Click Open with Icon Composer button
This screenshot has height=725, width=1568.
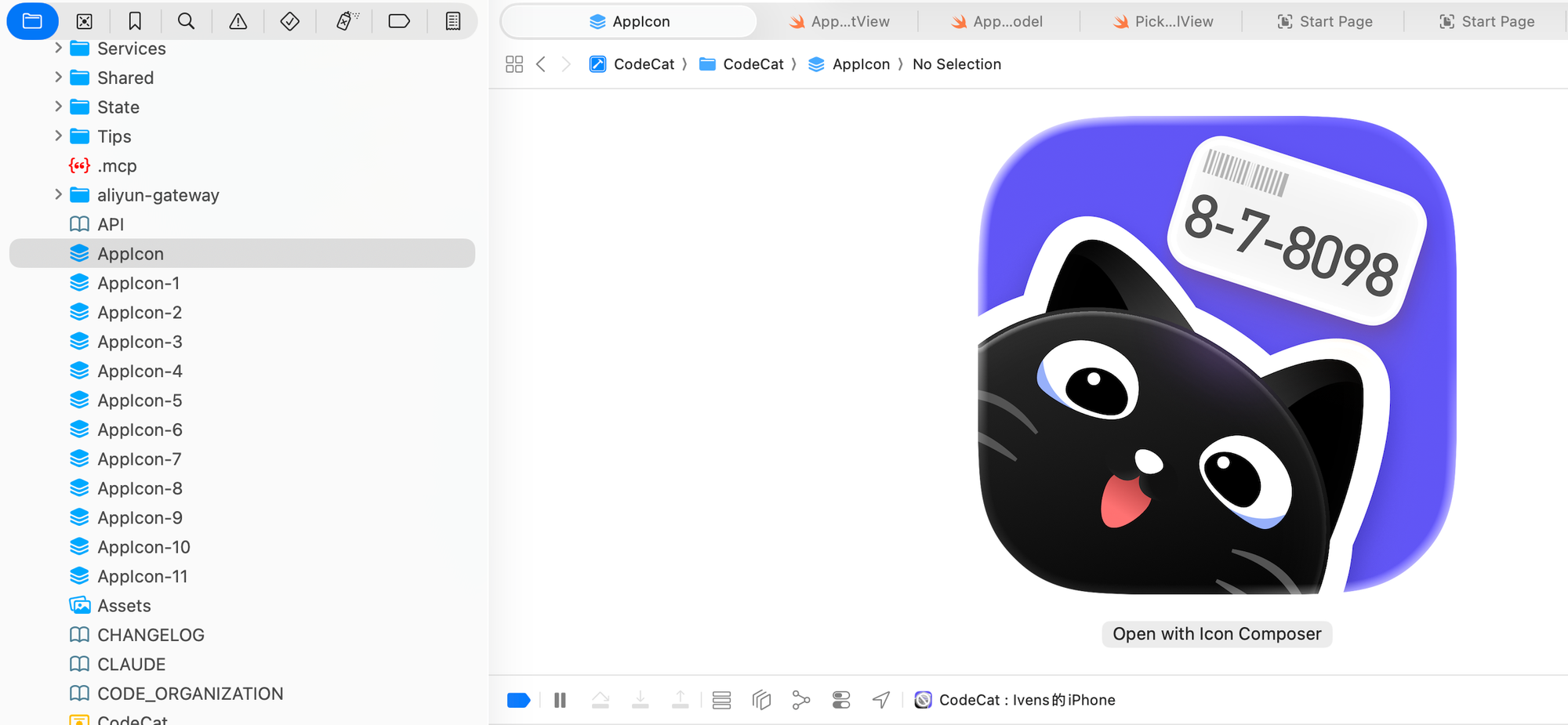click(x=1217, y=634)
